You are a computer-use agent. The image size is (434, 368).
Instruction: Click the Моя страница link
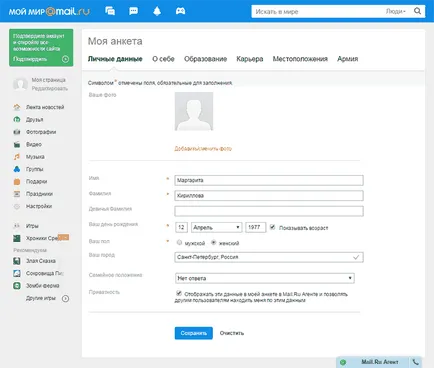pos(49,80)
